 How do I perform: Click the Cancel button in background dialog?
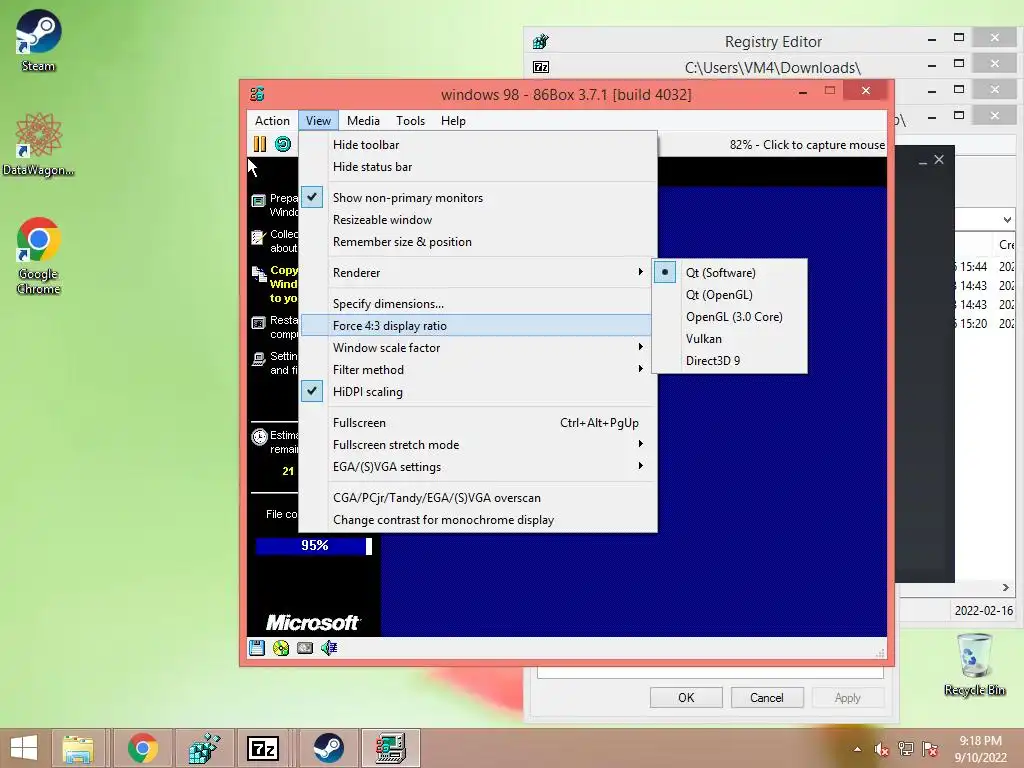pos(767,697)
